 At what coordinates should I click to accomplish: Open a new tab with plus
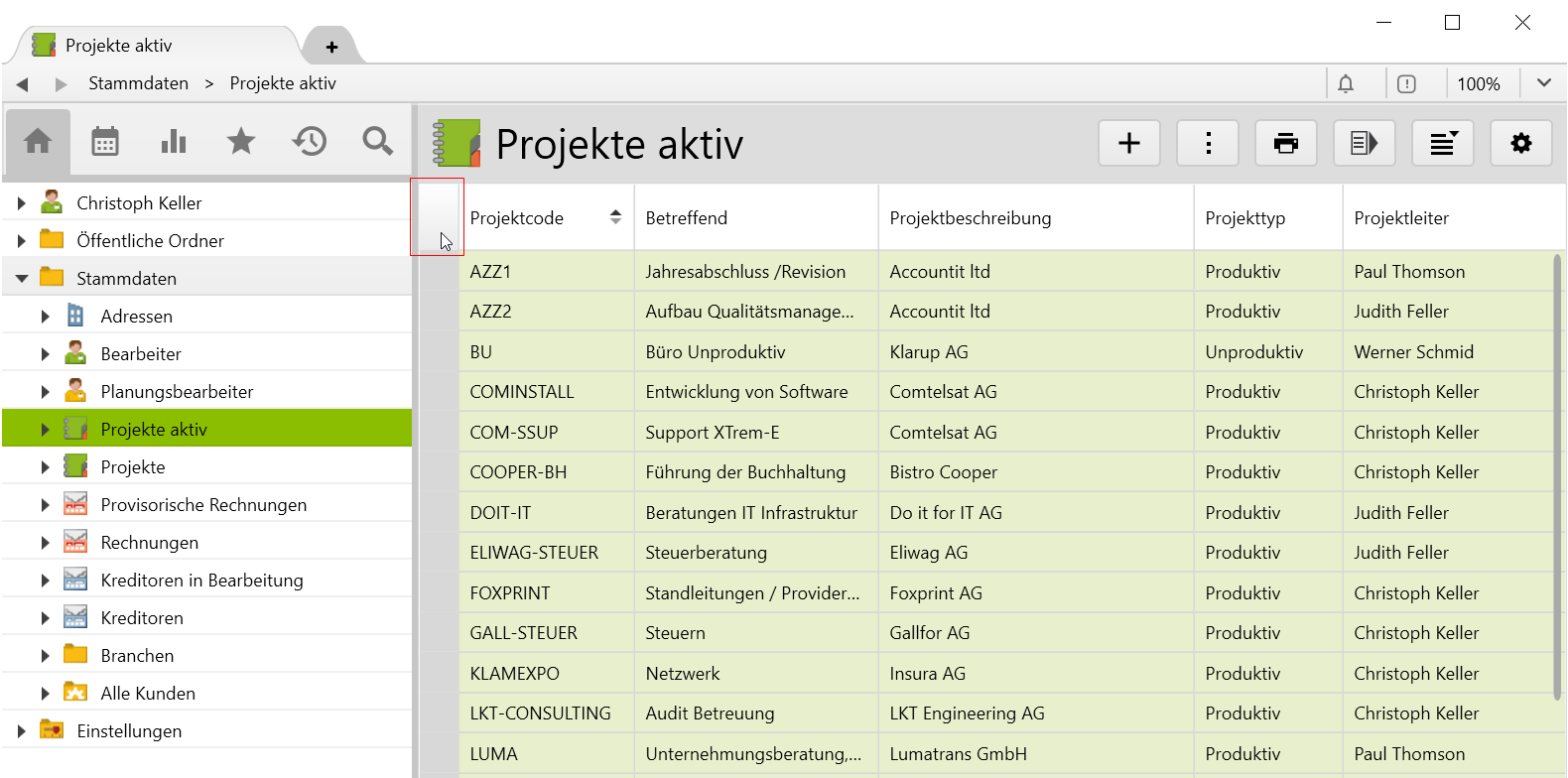[x=331, y=47]
